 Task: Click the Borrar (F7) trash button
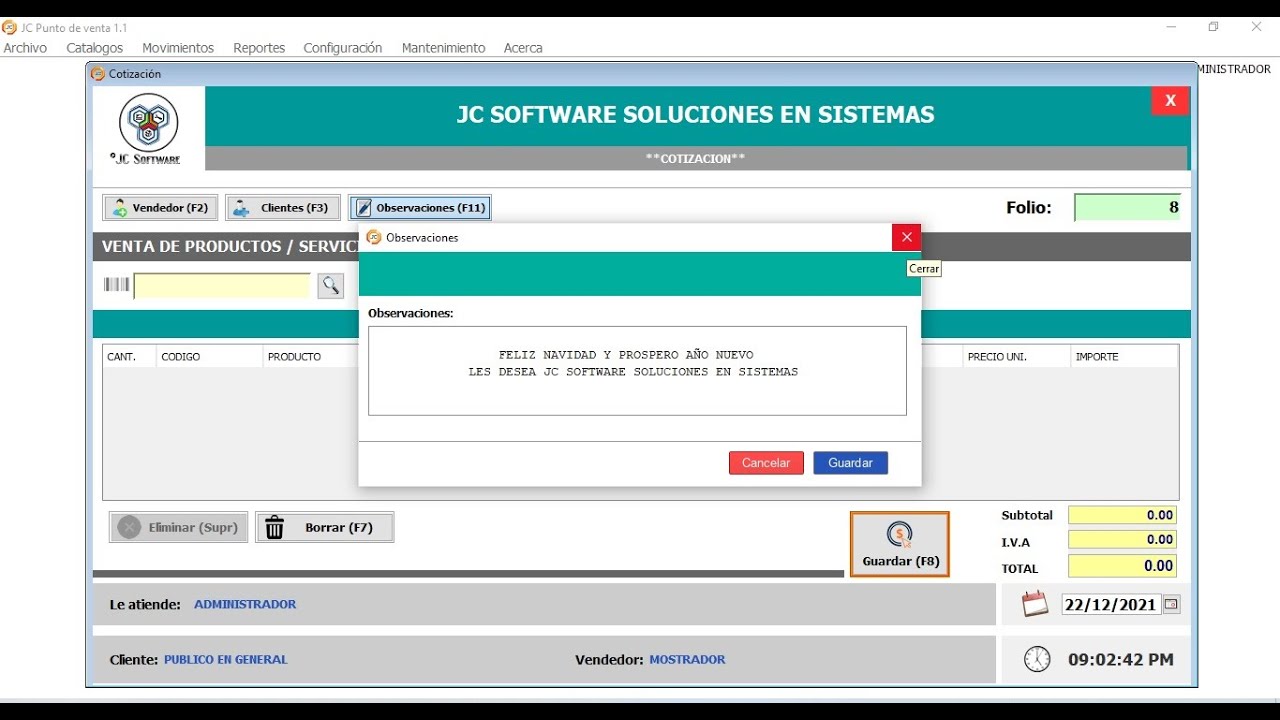tap(325, 527)
